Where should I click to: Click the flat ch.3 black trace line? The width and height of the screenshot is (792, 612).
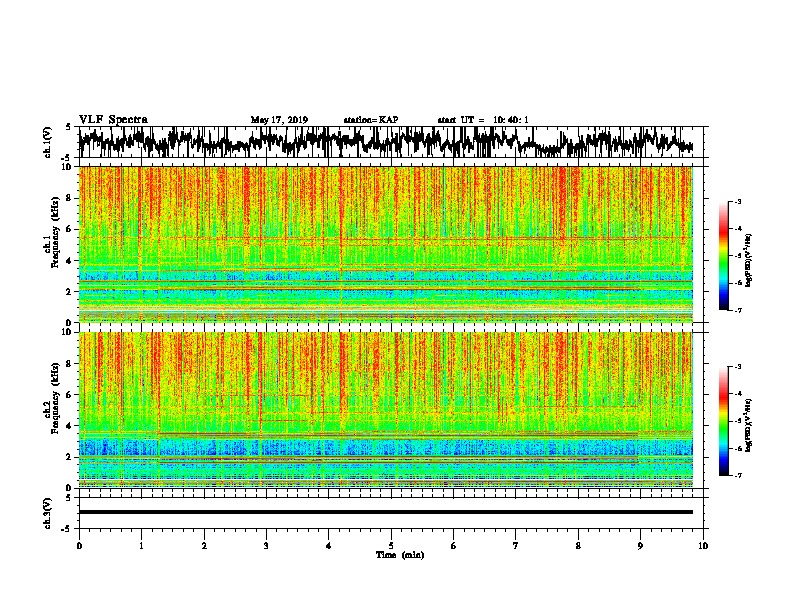(x=386, y=512)
